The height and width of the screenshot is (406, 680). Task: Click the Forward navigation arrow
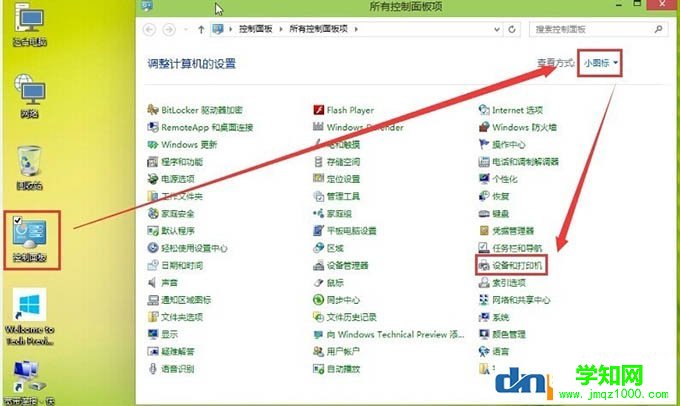click(169, 29)
